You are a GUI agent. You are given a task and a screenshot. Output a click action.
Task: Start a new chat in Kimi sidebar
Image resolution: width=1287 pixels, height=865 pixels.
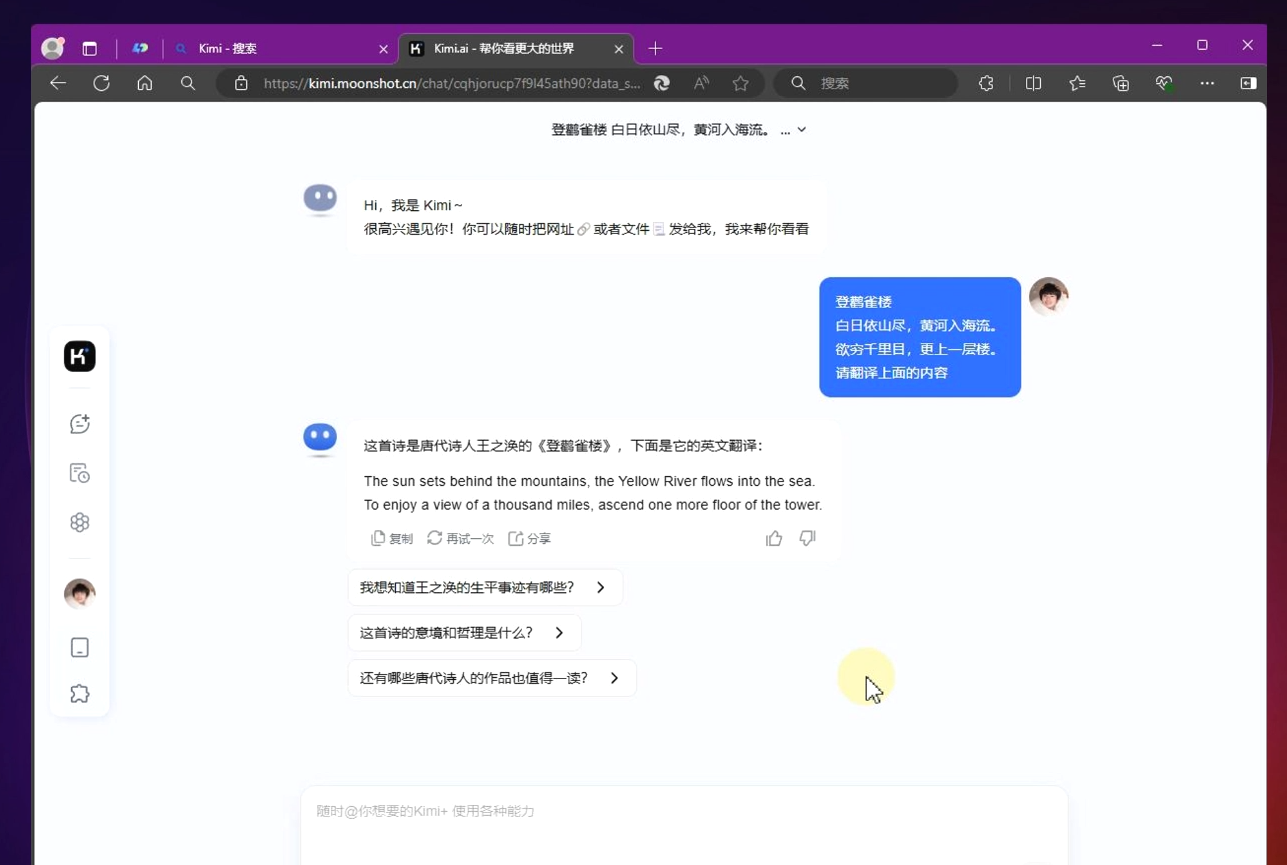79,423
